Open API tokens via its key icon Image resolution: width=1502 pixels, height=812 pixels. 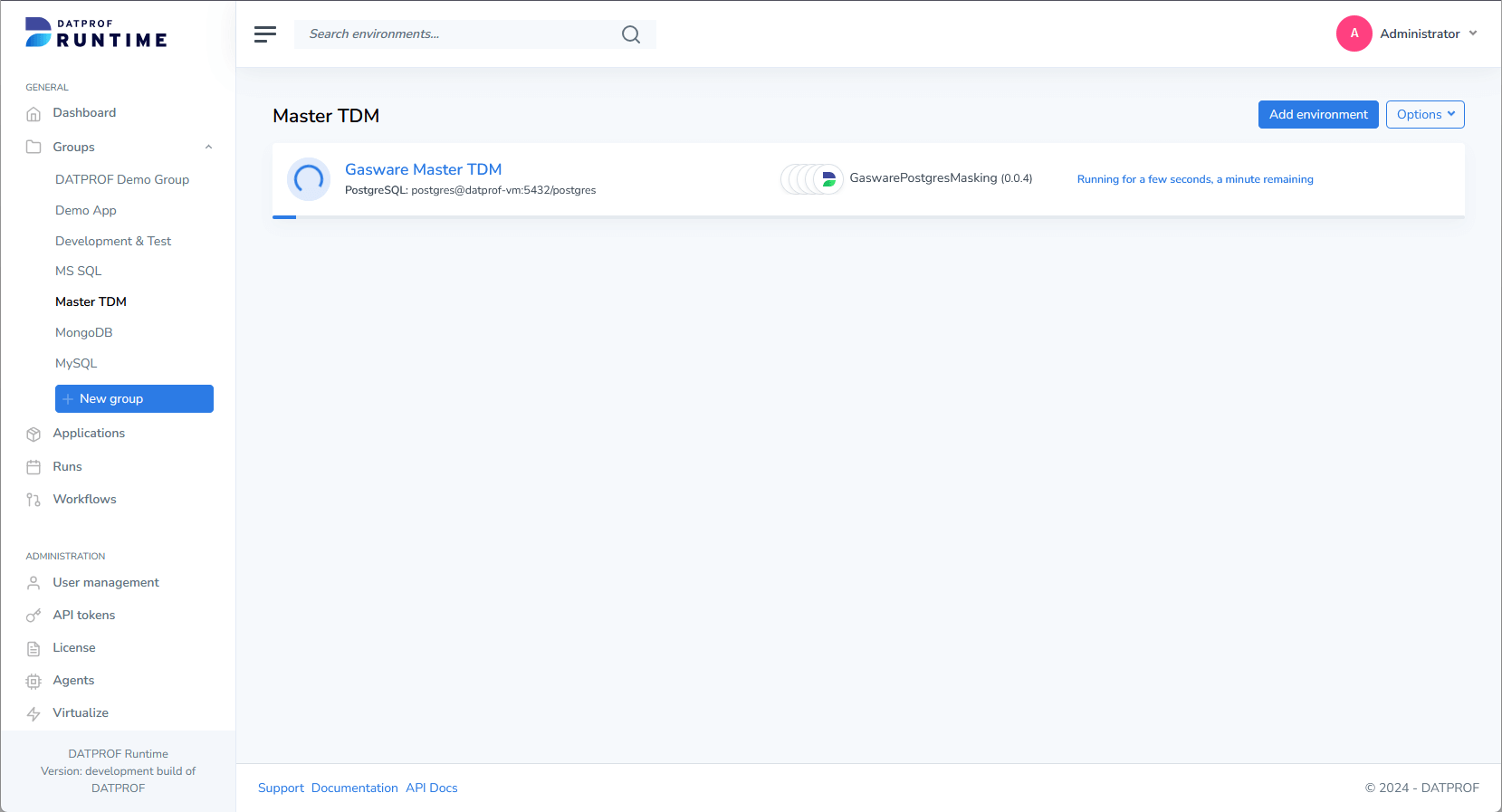pos(33,616)
